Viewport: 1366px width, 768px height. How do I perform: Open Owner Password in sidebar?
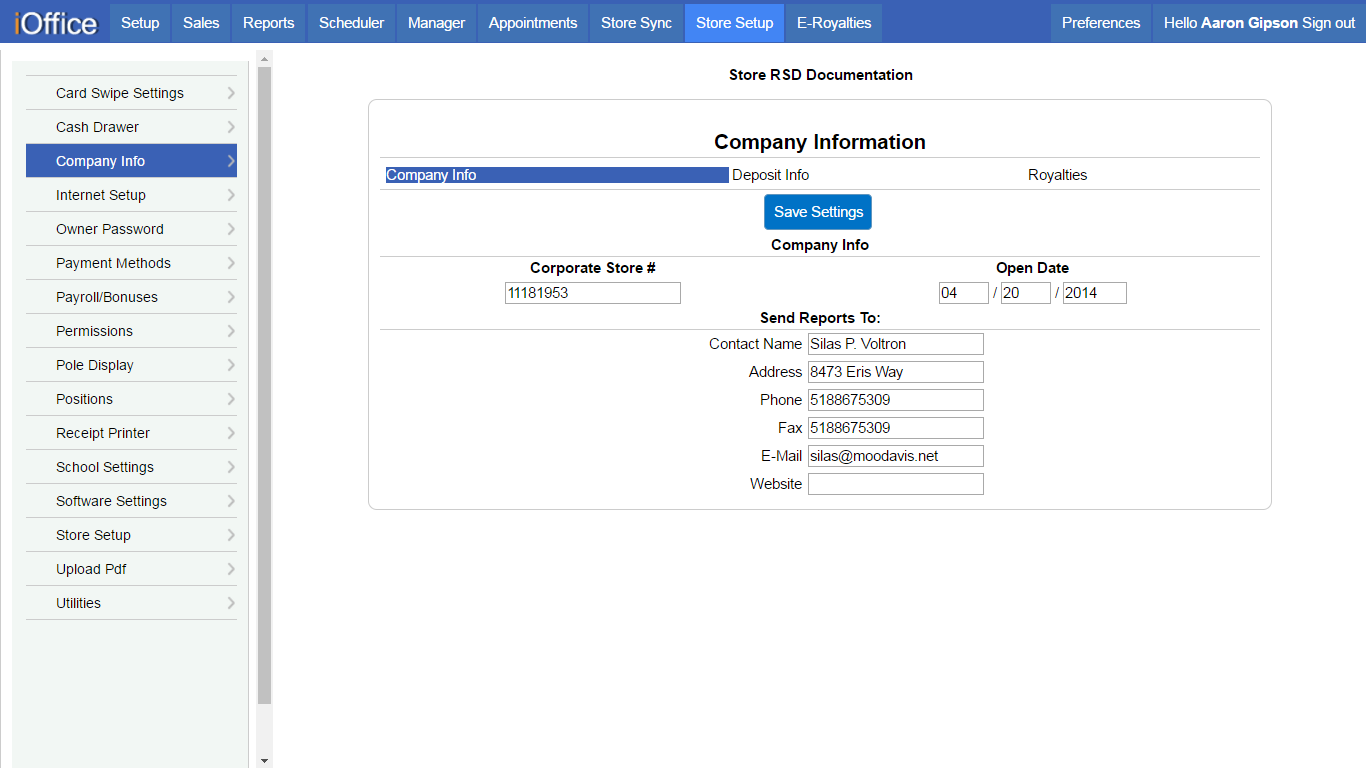click(131, 229)
